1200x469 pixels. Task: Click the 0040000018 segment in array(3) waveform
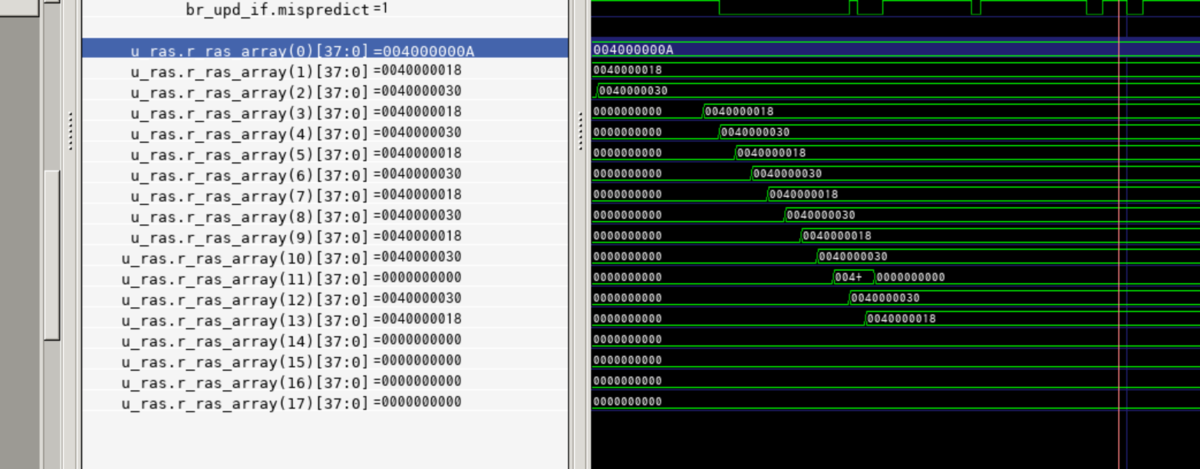pyautogui.click(x=739, y=111)
